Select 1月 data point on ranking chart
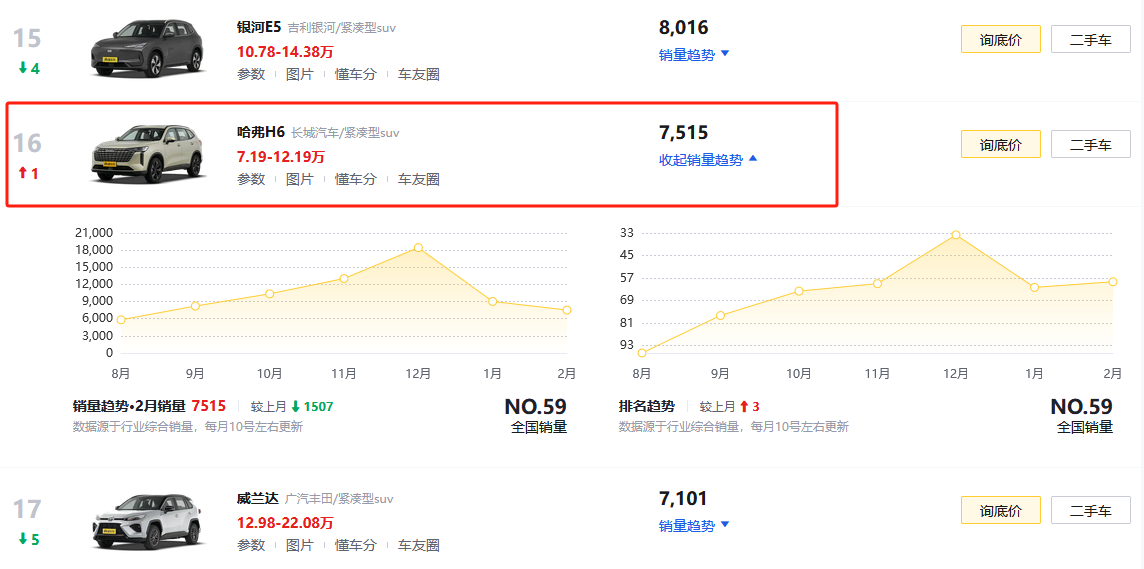This screenshot has width=1144, height=569. [1034, 287]
